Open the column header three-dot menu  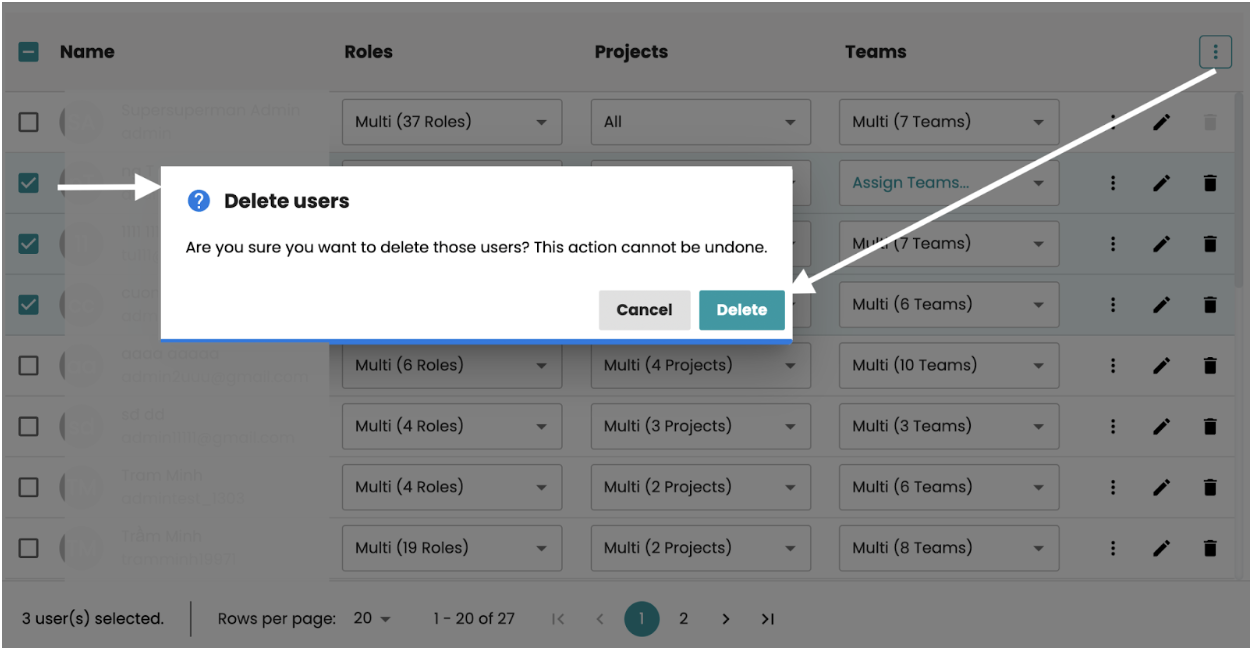click(1215, 52)
